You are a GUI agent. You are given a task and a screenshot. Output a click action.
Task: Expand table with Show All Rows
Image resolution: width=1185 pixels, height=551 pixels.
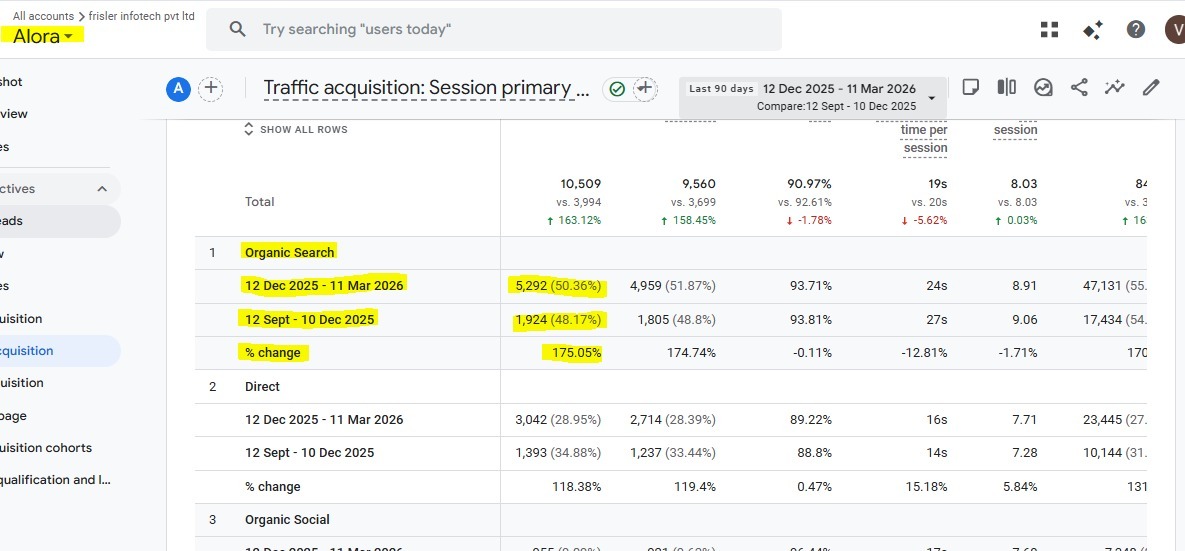(x=295, y=130)
